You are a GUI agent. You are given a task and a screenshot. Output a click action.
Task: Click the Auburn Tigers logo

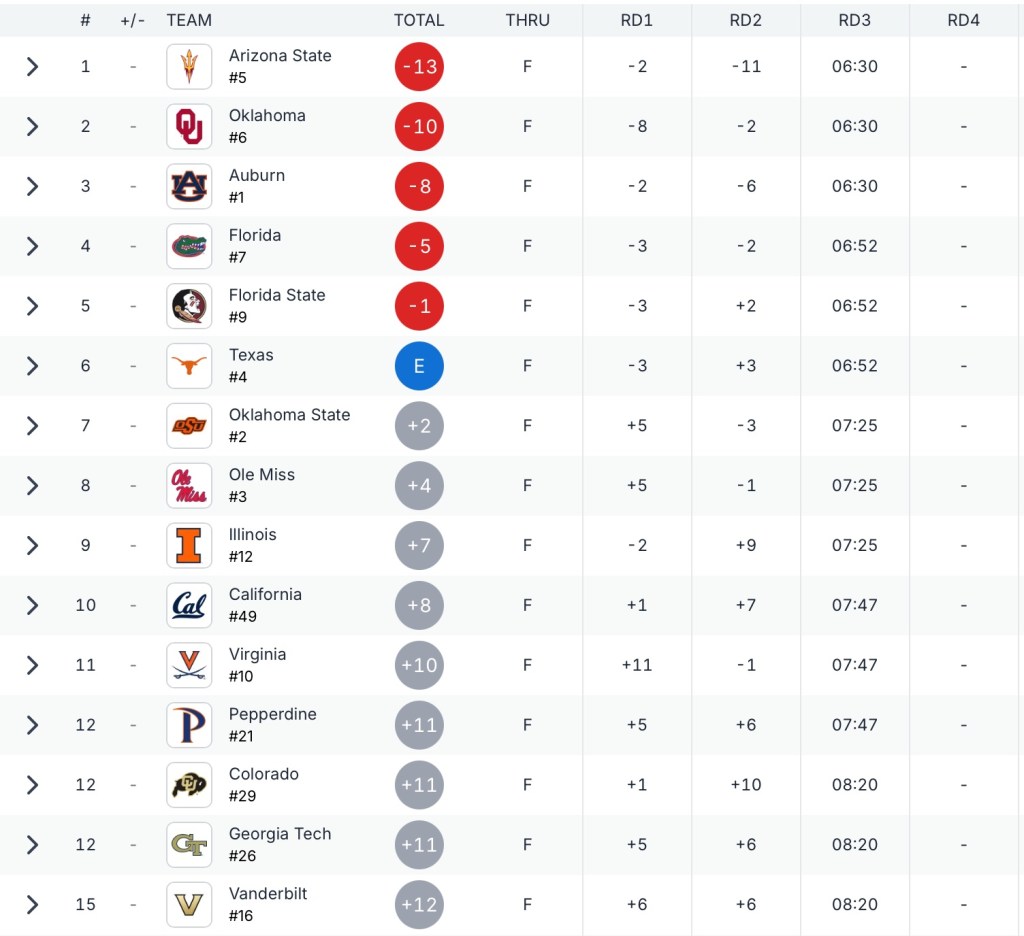point(189,187)
